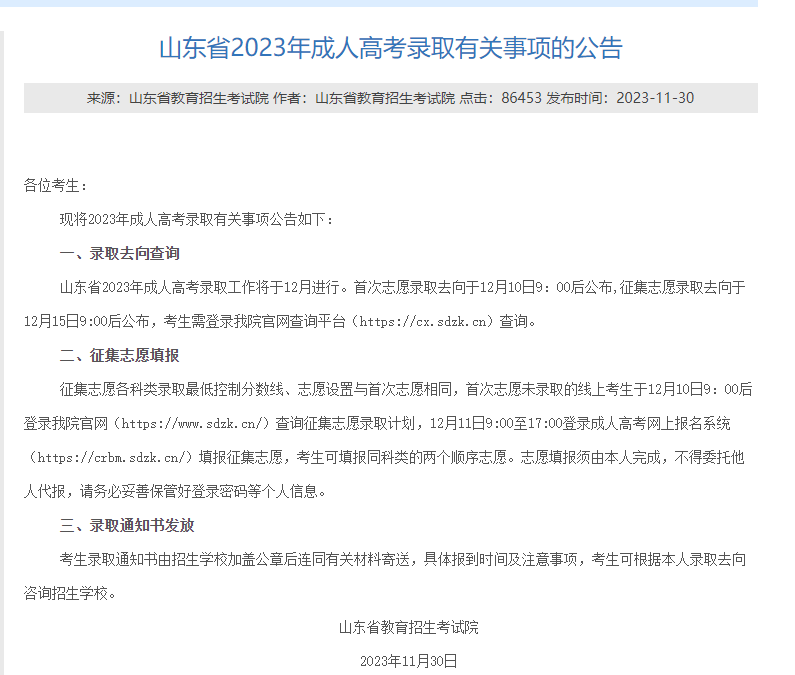Click the heading 三、录取通知书发放
This screenshot has height=675, width=795.
127,525
